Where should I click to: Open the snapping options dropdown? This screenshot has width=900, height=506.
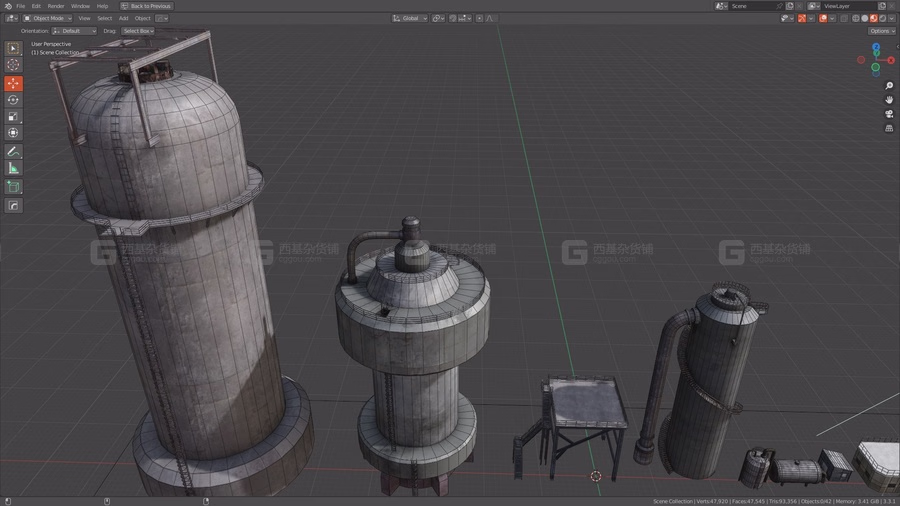pyautogui.click(x=465, y=18)
